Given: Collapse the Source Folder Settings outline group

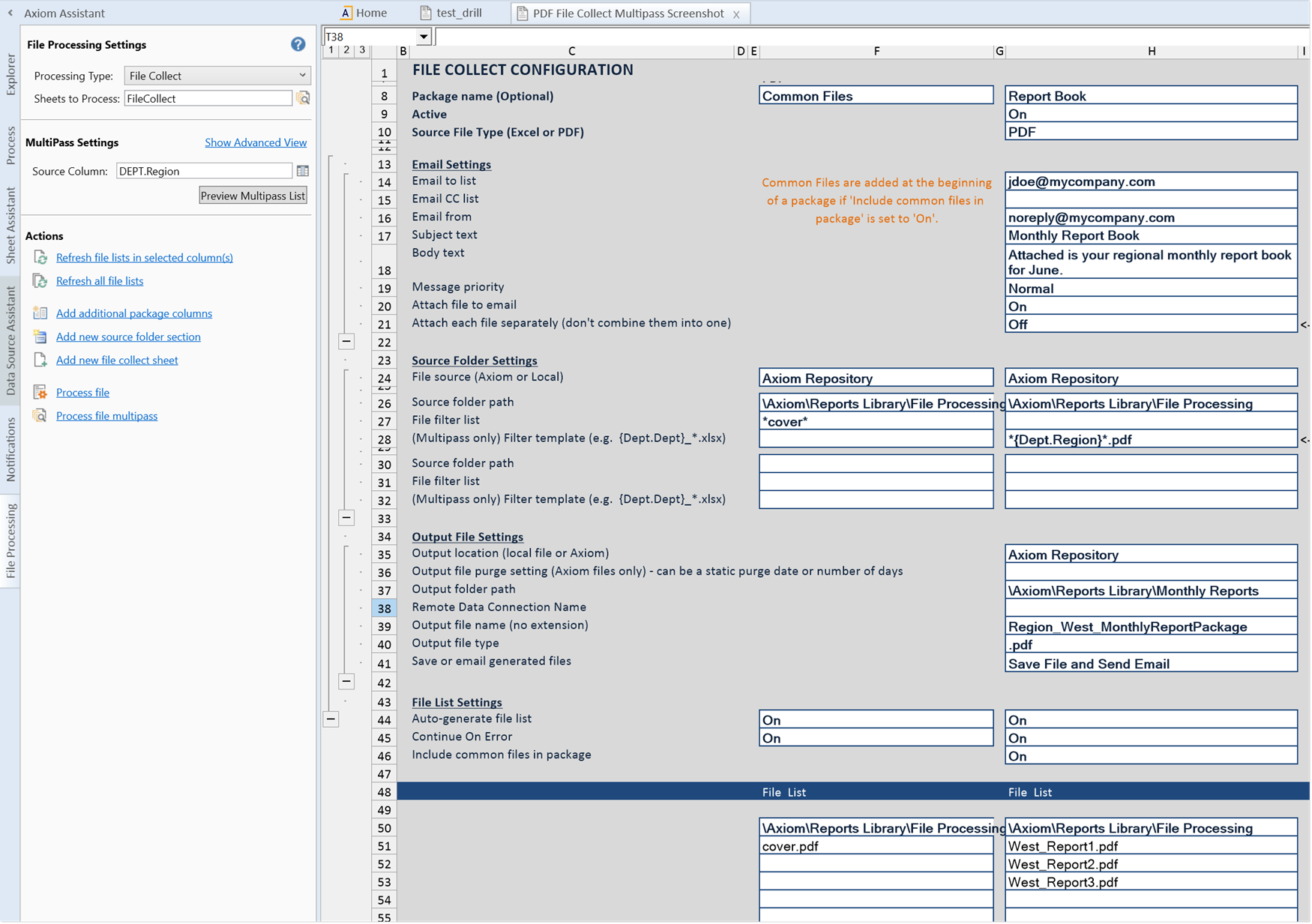Looking at the screenshot, I should [x=346, y=517].
